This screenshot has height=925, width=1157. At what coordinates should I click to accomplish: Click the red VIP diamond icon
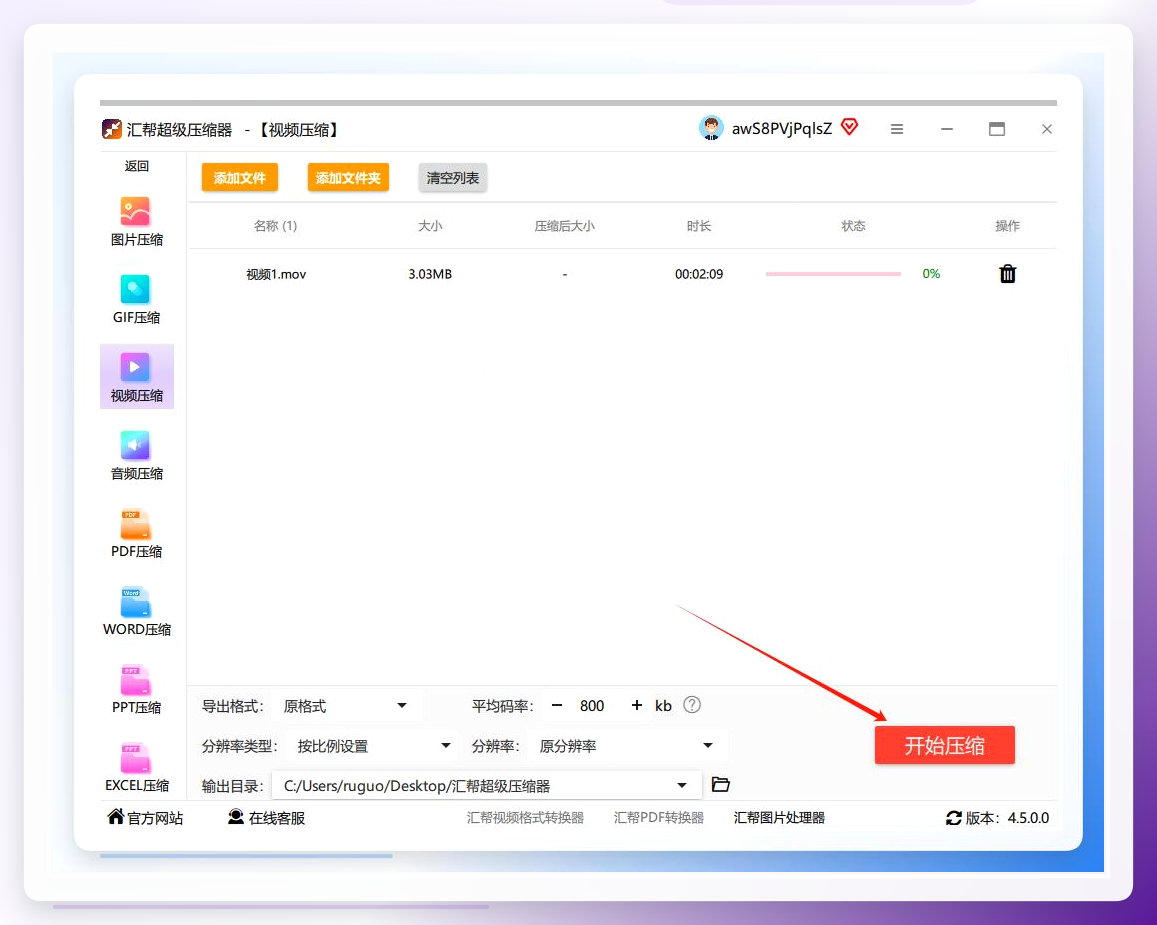(x=850, y=128)
